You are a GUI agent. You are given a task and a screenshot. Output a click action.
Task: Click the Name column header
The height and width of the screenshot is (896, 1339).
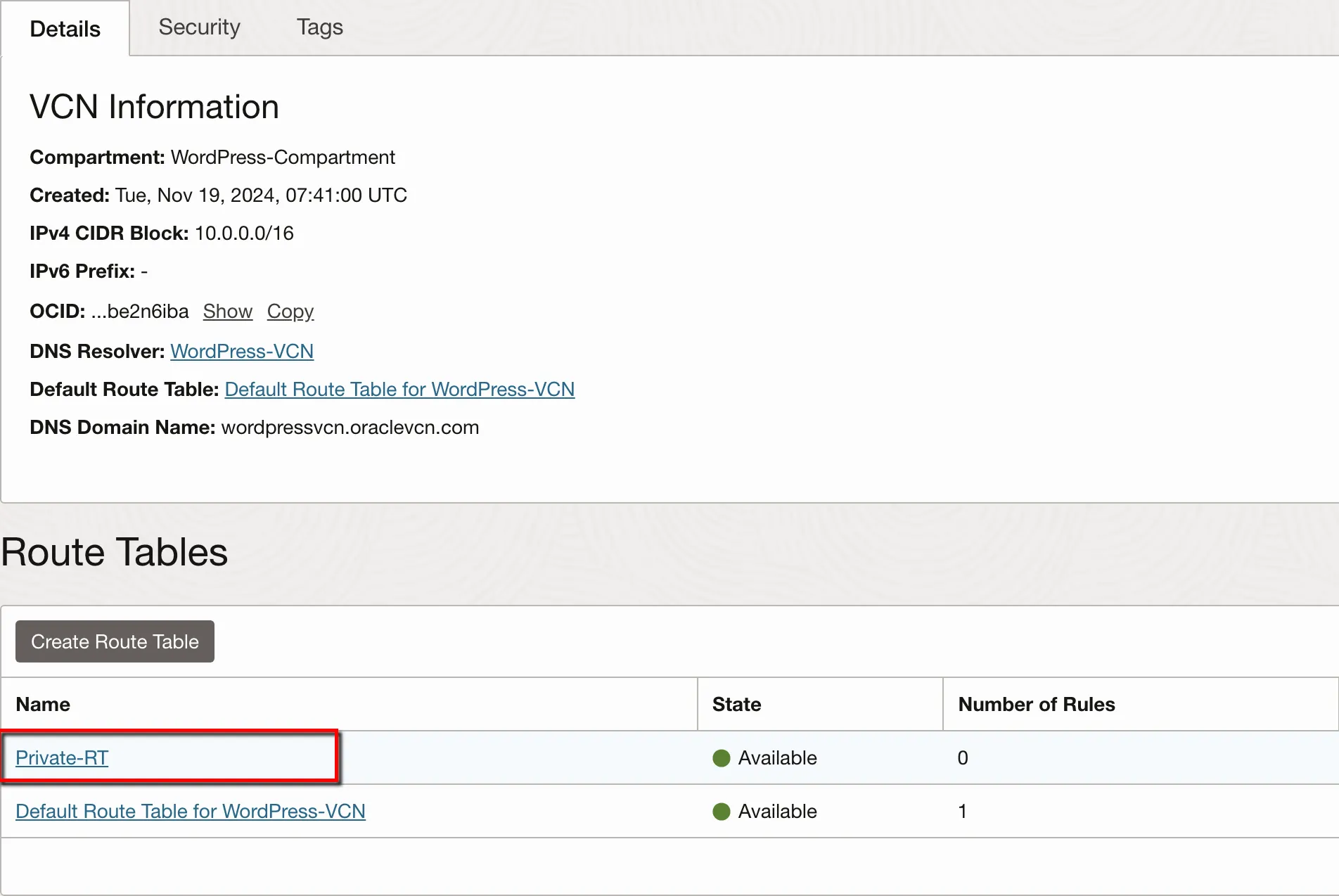click(43, 705)
